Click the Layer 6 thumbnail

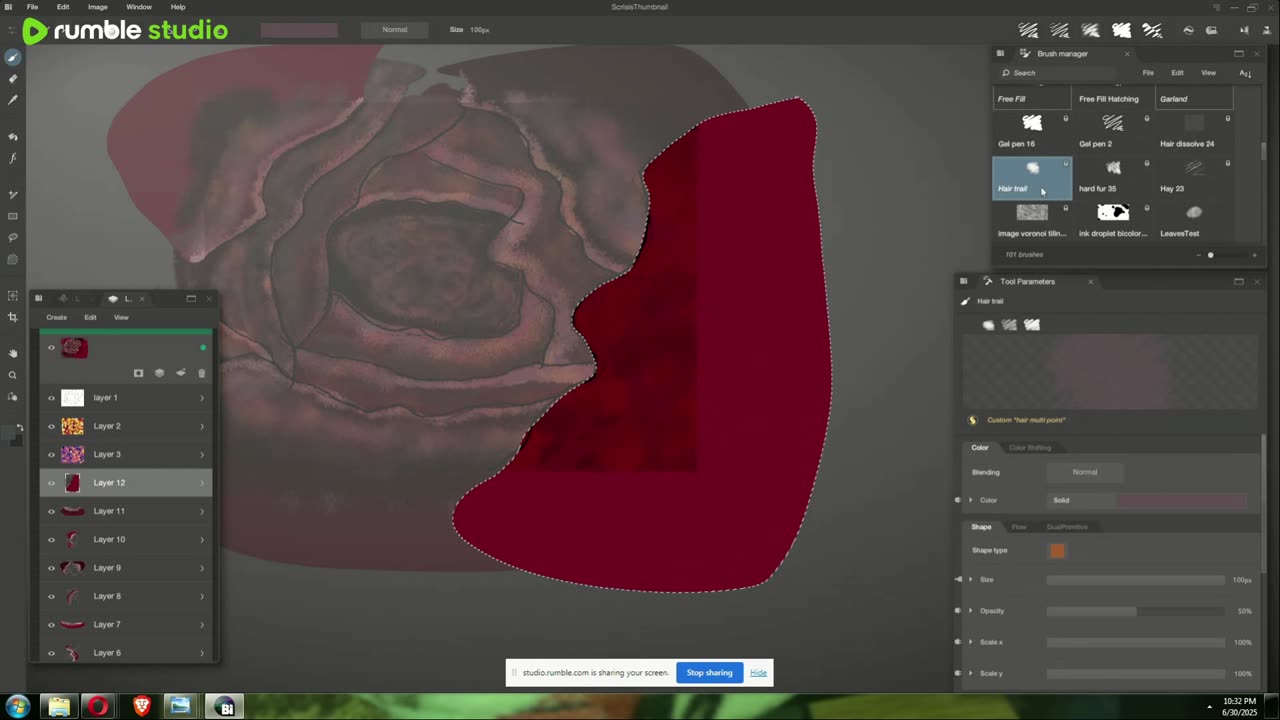click(x=72, y=653)
